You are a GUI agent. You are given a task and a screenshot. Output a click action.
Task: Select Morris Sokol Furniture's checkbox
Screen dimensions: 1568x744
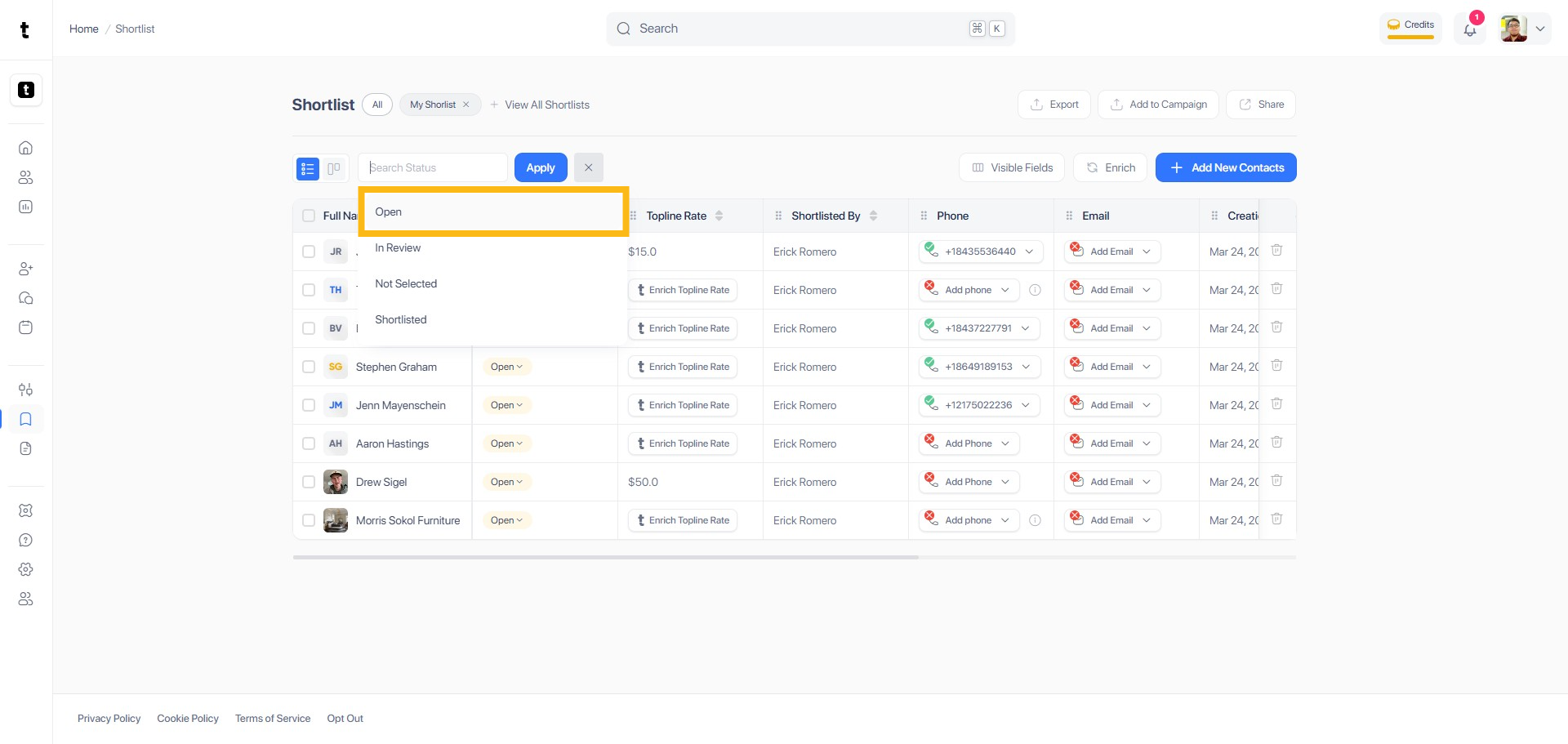click(309, 520)
